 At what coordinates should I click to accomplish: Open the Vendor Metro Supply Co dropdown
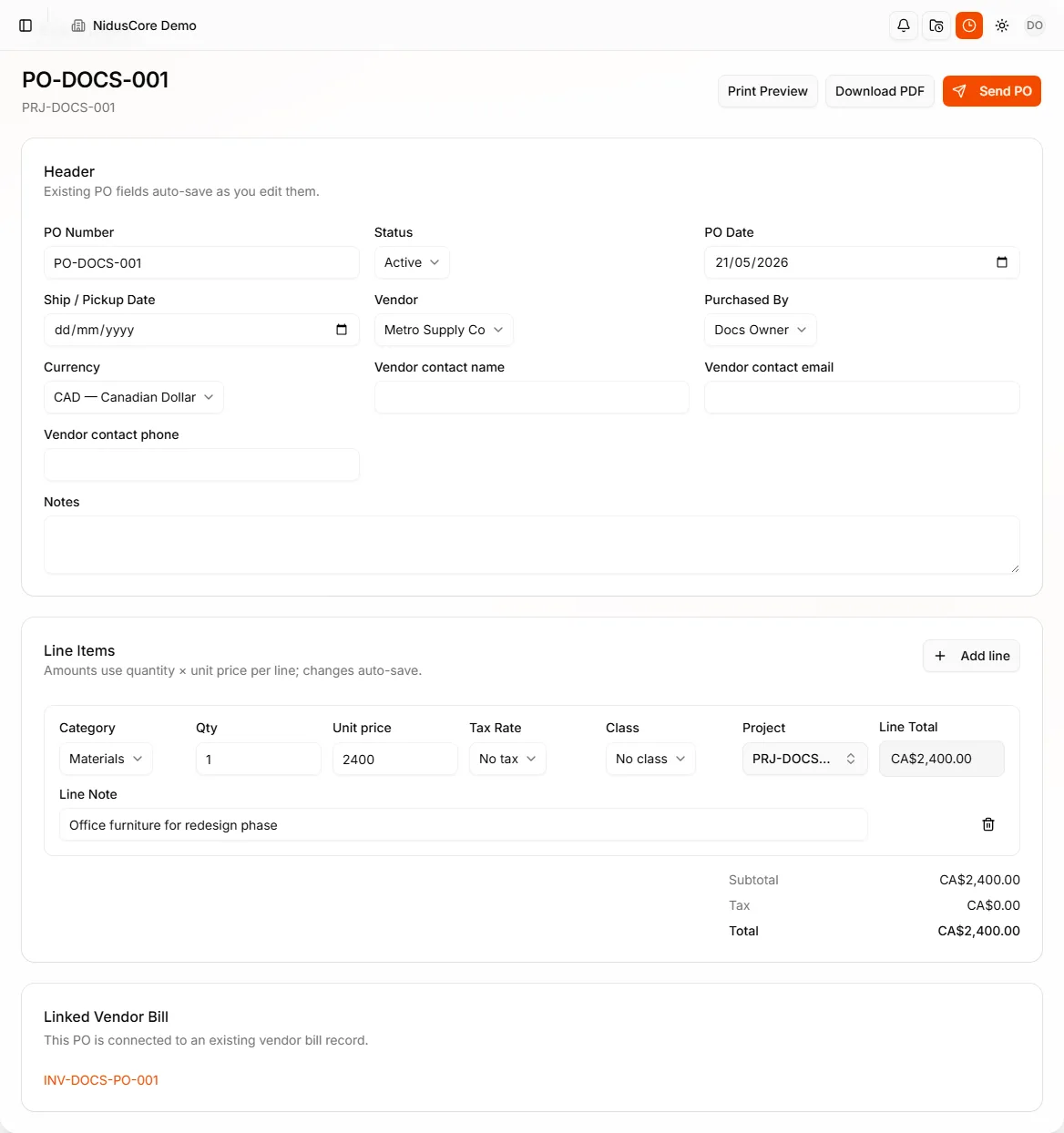(x=444, y=330)
